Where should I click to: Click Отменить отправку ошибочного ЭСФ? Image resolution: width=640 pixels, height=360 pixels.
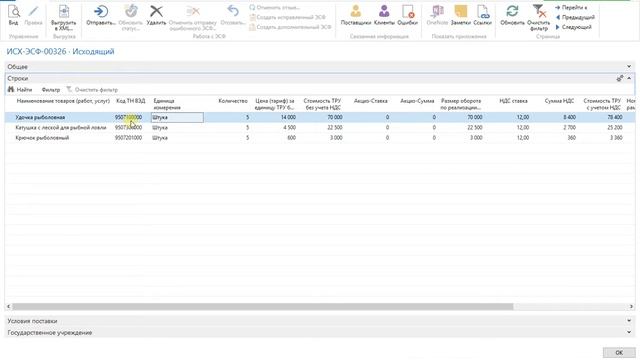point(193,18)
